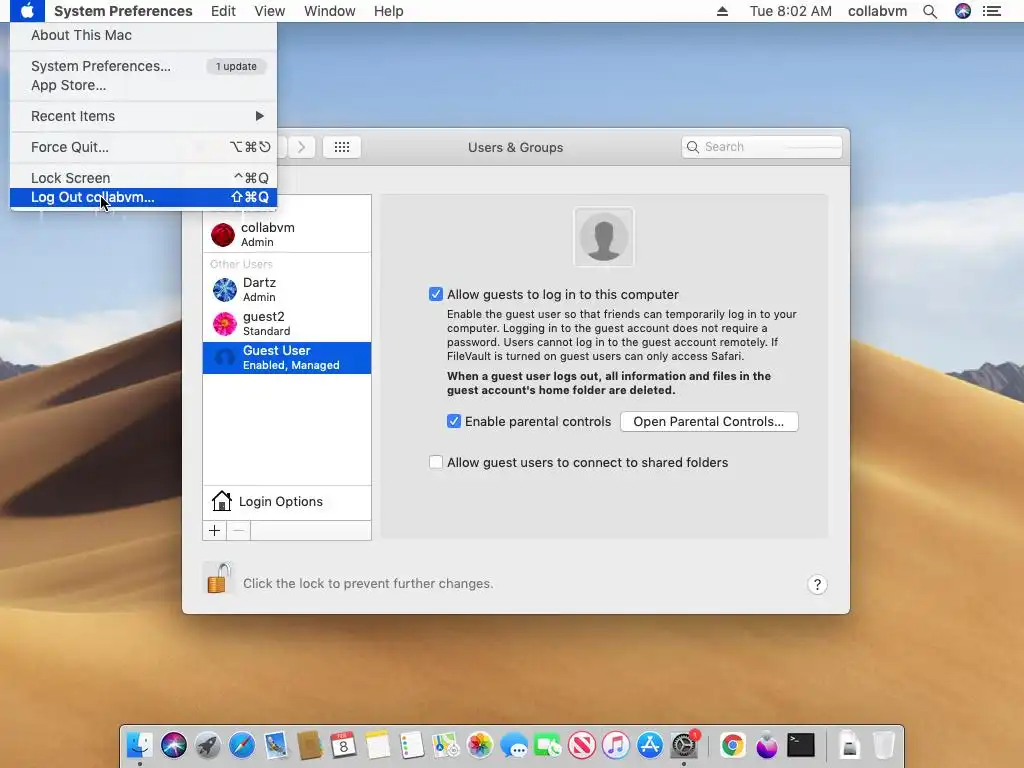Click the guest user silhouette picture

point(603,237)
